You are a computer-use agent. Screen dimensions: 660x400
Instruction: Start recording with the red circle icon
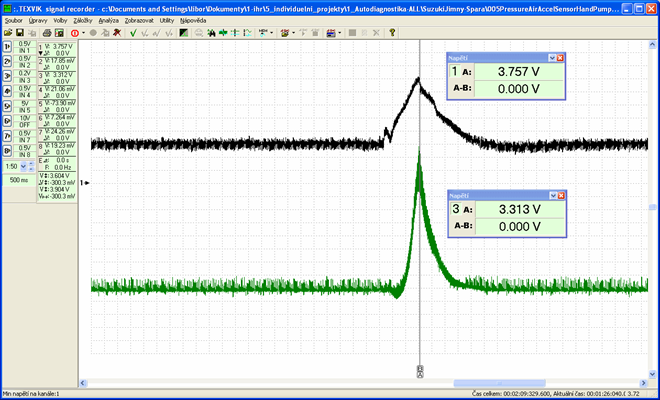[75, 33]
